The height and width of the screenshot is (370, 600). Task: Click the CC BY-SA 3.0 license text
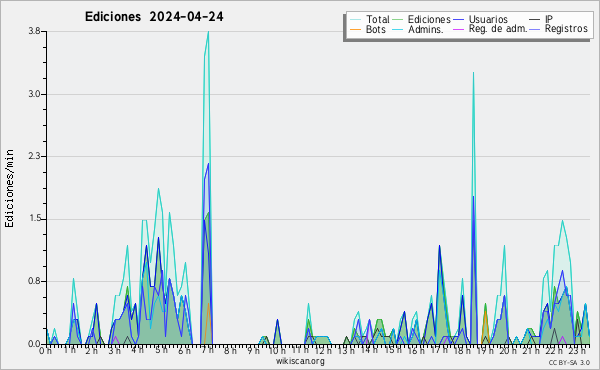(x=569, y=362)
